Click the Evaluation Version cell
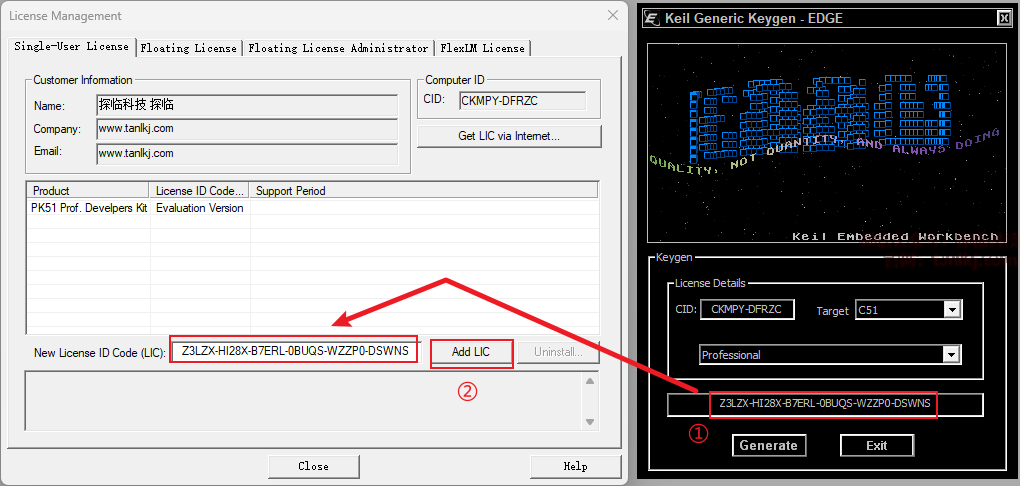This screenshot has width=1020, height=486. tap(200, 208)
